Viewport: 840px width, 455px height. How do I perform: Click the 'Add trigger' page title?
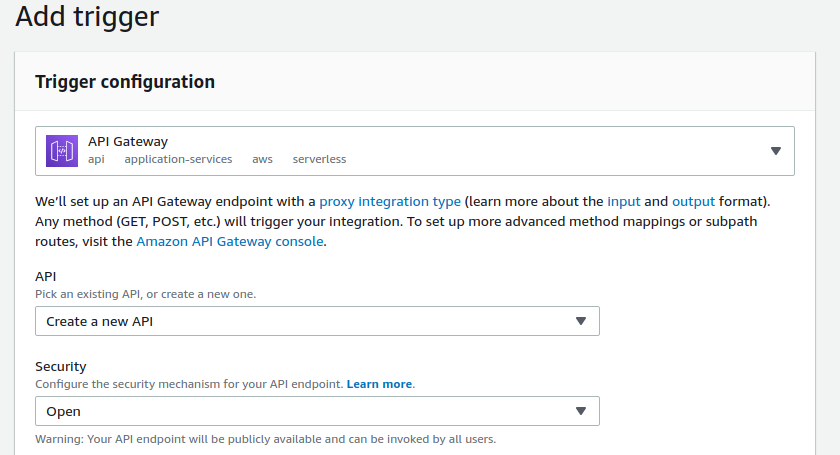[87, 16]
